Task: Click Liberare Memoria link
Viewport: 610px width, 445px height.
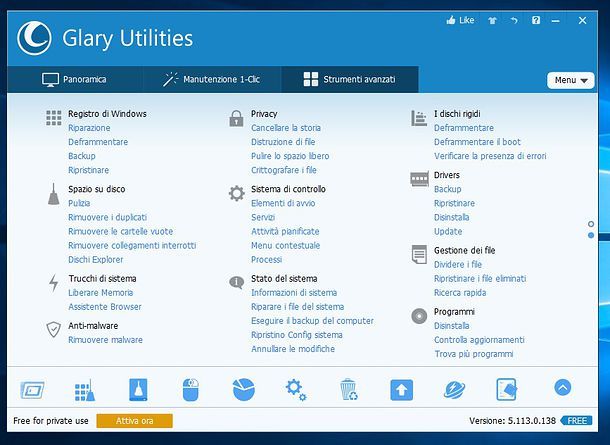Action: tap(101, 293)
